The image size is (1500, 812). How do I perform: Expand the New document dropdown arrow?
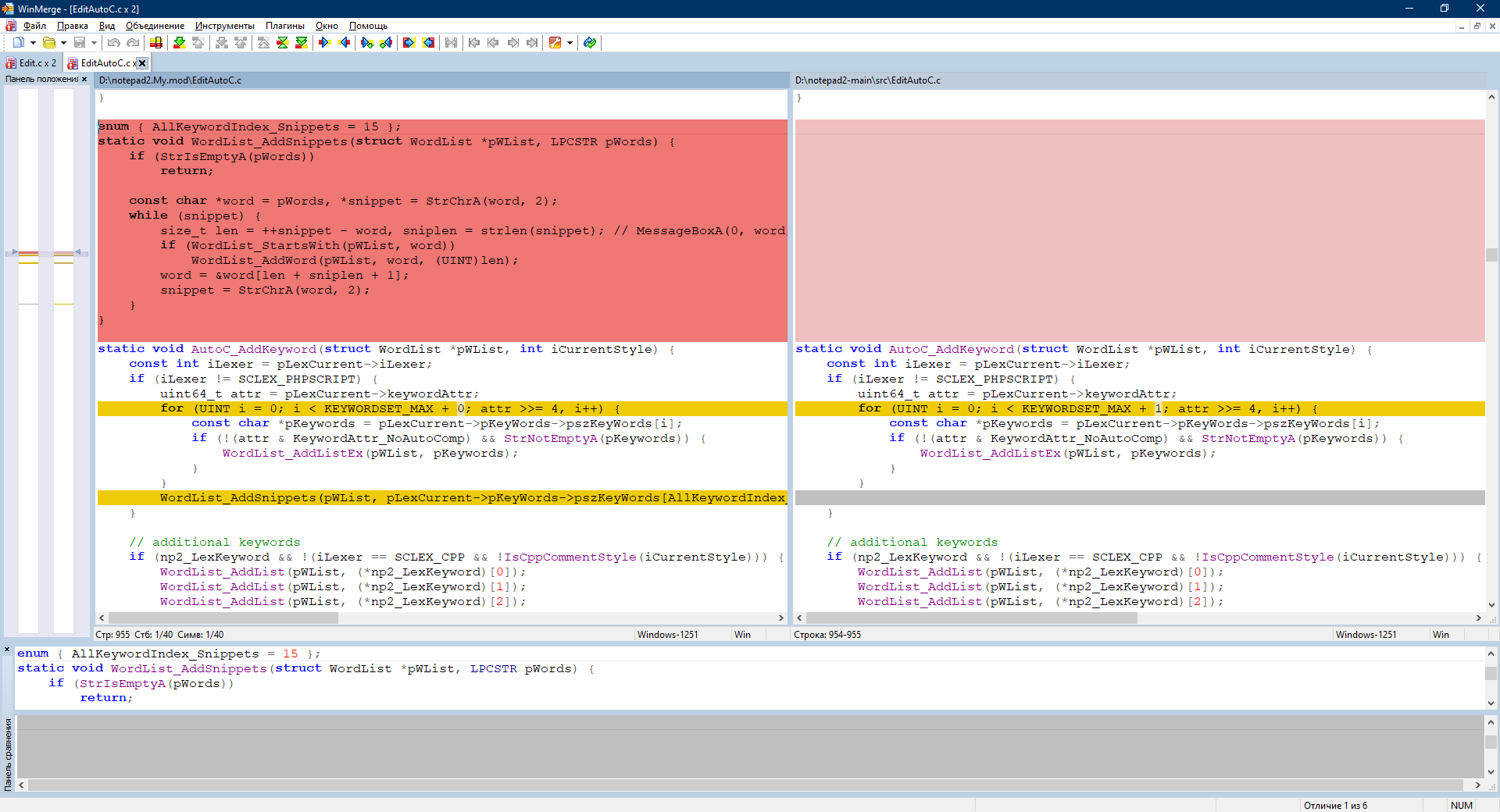(x=33, y=43)
